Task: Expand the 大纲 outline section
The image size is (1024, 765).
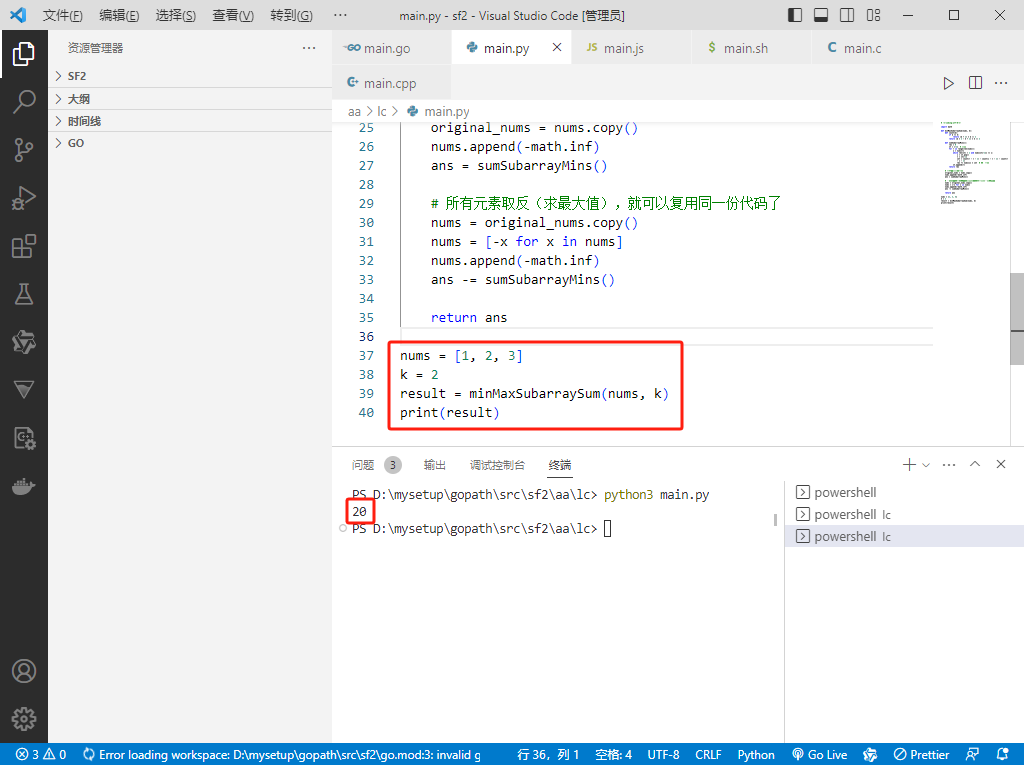Action: point(191,99)
